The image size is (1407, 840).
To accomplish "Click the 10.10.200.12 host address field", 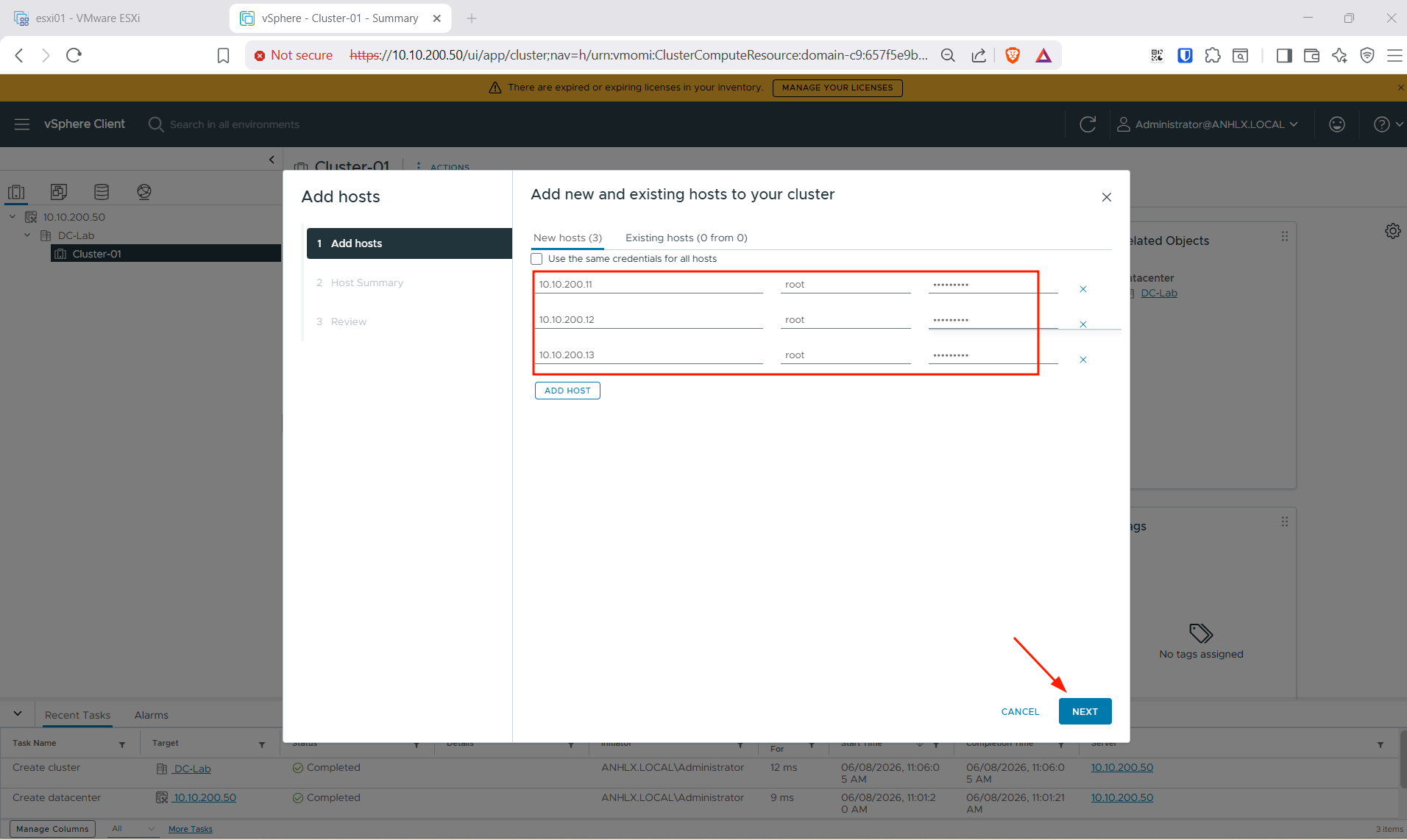I will 648,320.
